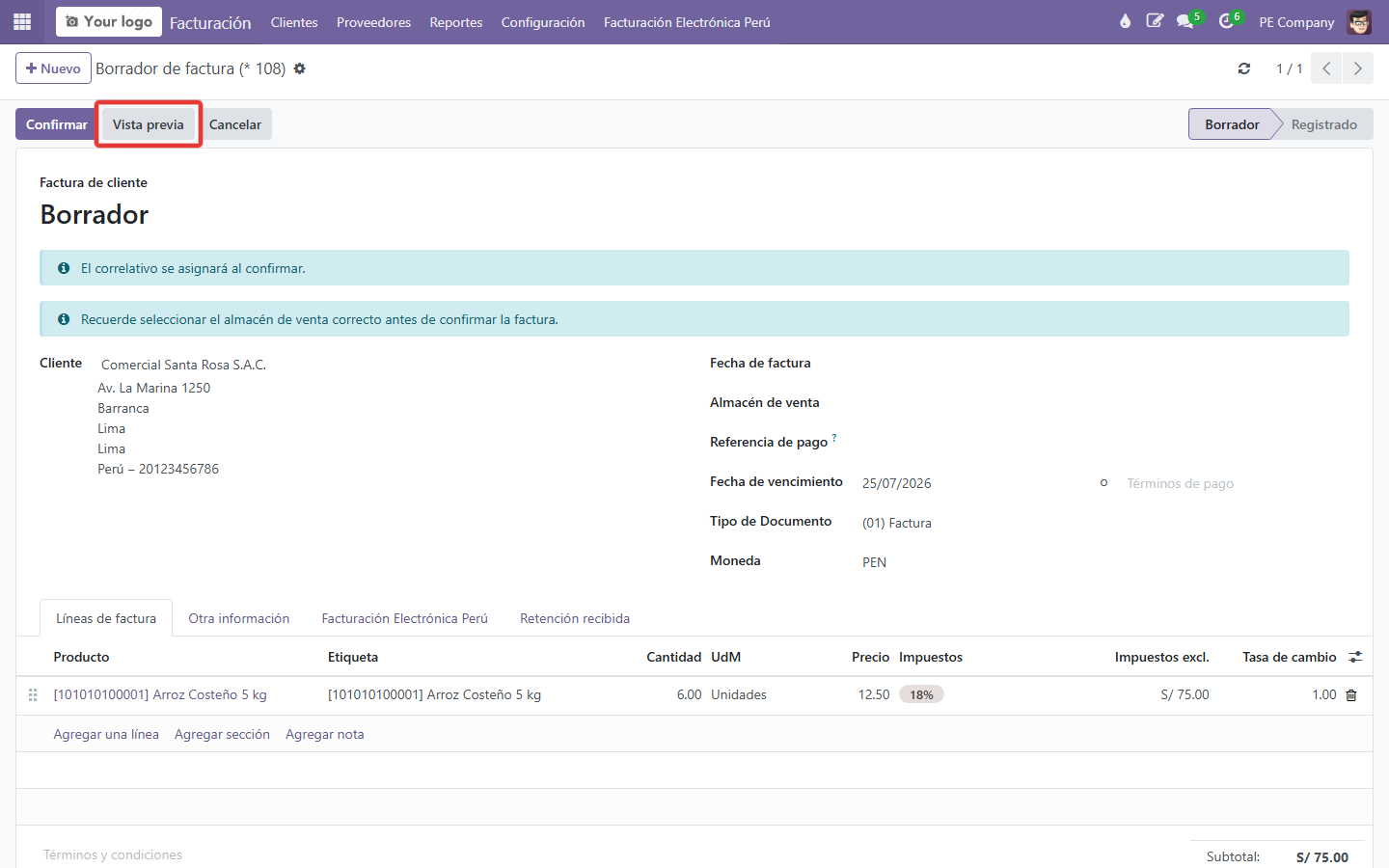Cancel the draft invoice
The image size is (1389, 868).
coord(235,124)
